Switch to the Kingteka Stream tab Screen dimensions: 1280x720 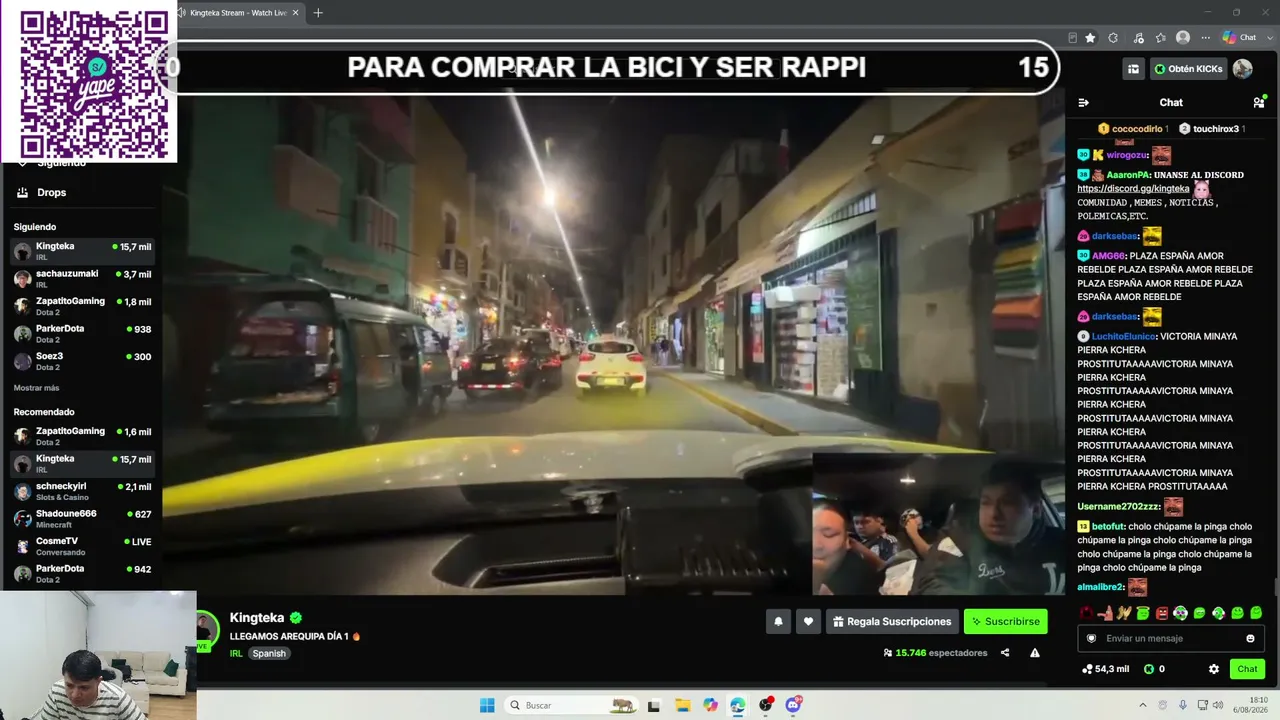[x=239, y=13]
